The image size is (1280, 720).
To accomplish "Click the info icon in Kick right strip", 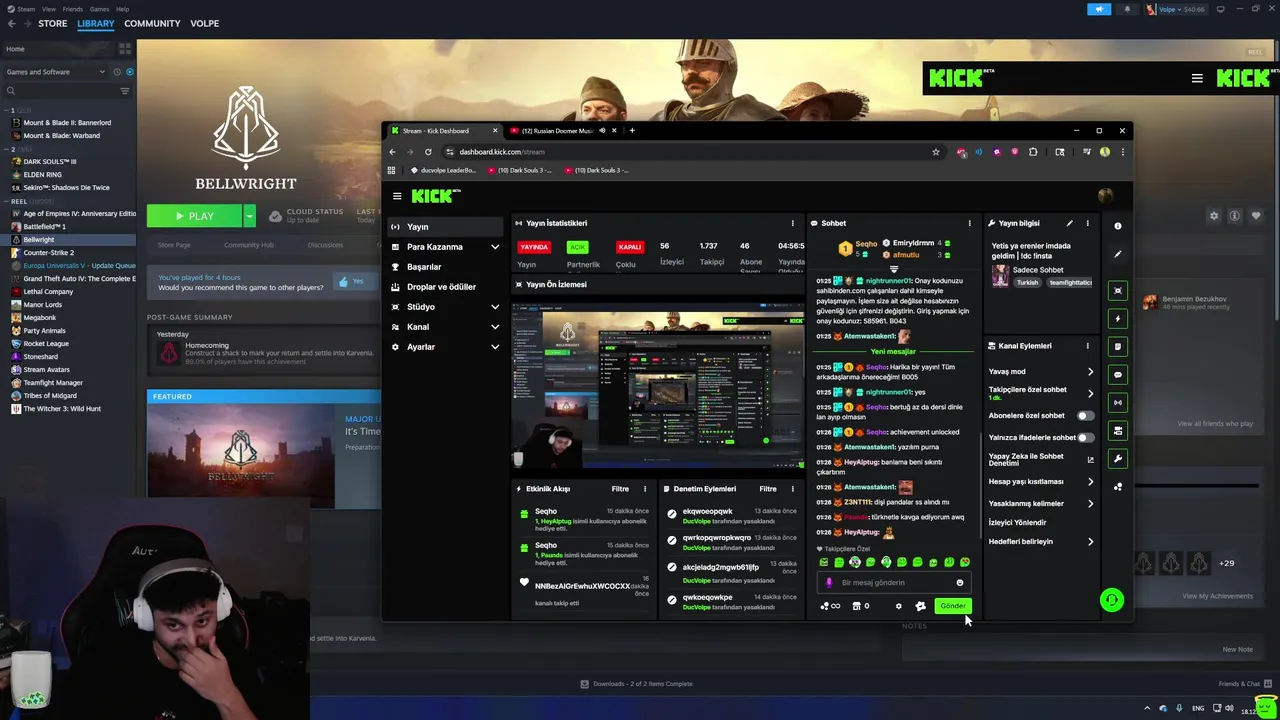I will pos(1118,226).
